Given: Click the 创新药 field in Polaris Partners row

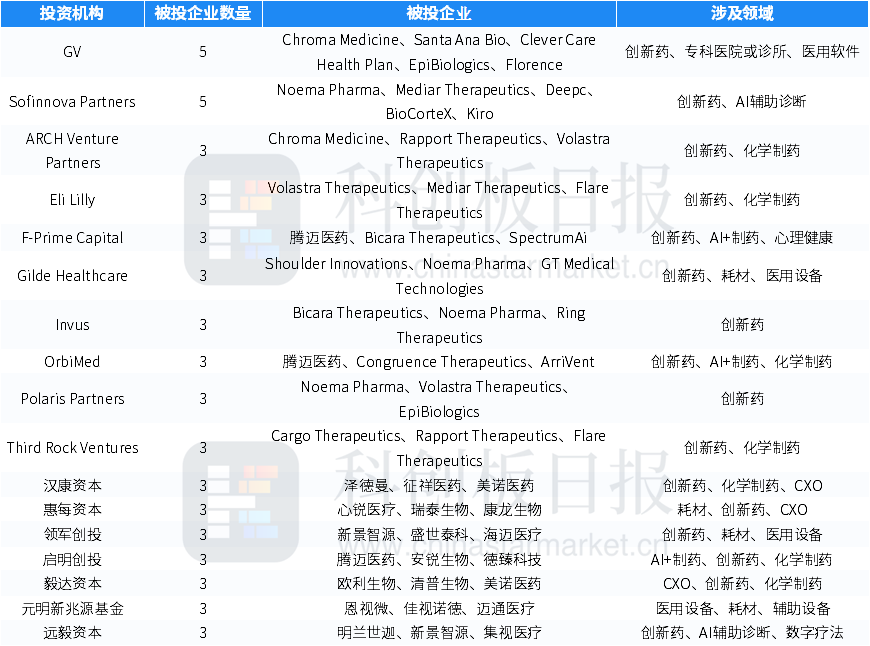Looking at the screenshot, I should [x=742, y=399].
